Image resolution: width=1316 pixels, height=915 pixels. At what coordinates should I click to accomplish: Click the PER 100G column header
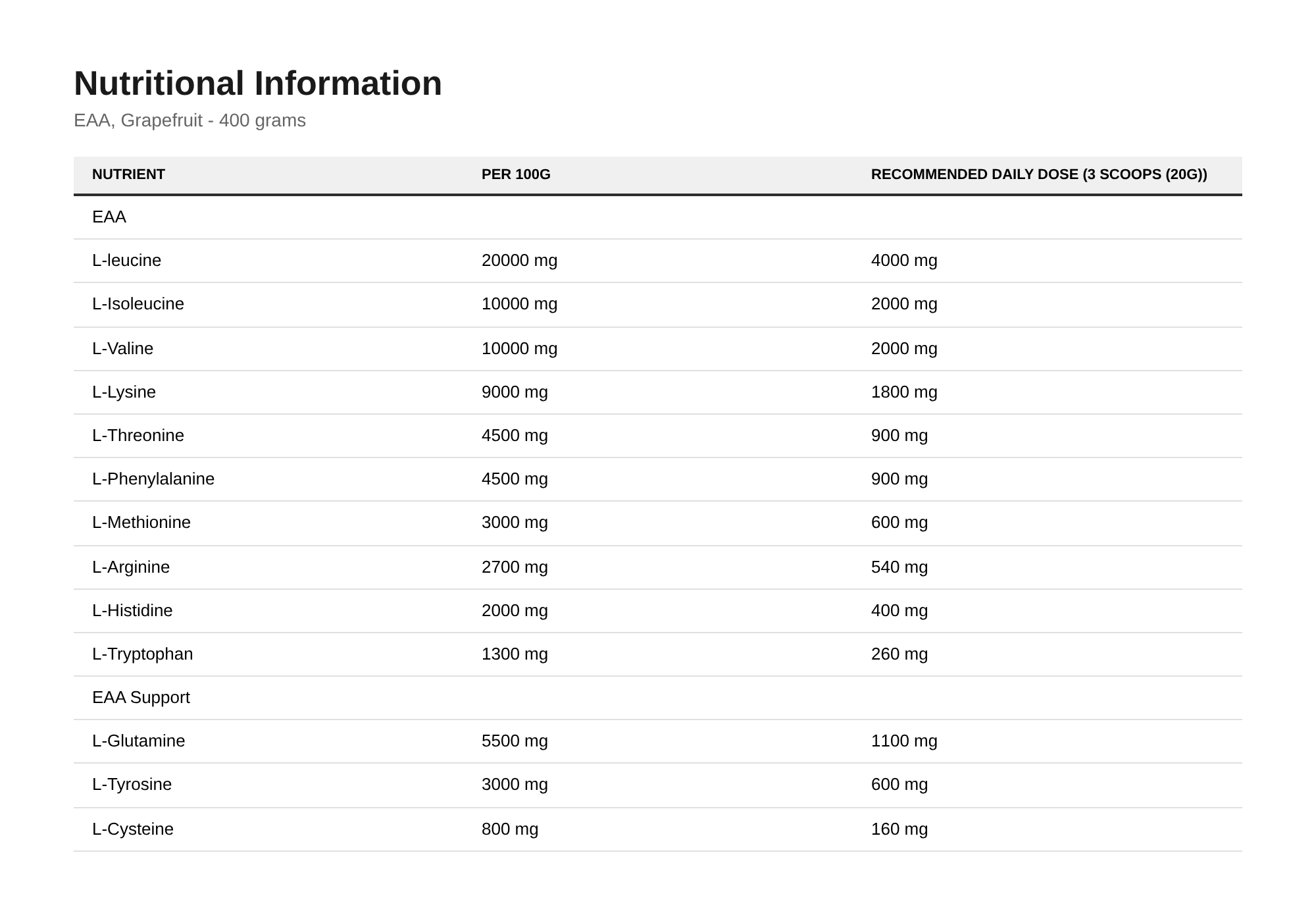tap(516, 174)
